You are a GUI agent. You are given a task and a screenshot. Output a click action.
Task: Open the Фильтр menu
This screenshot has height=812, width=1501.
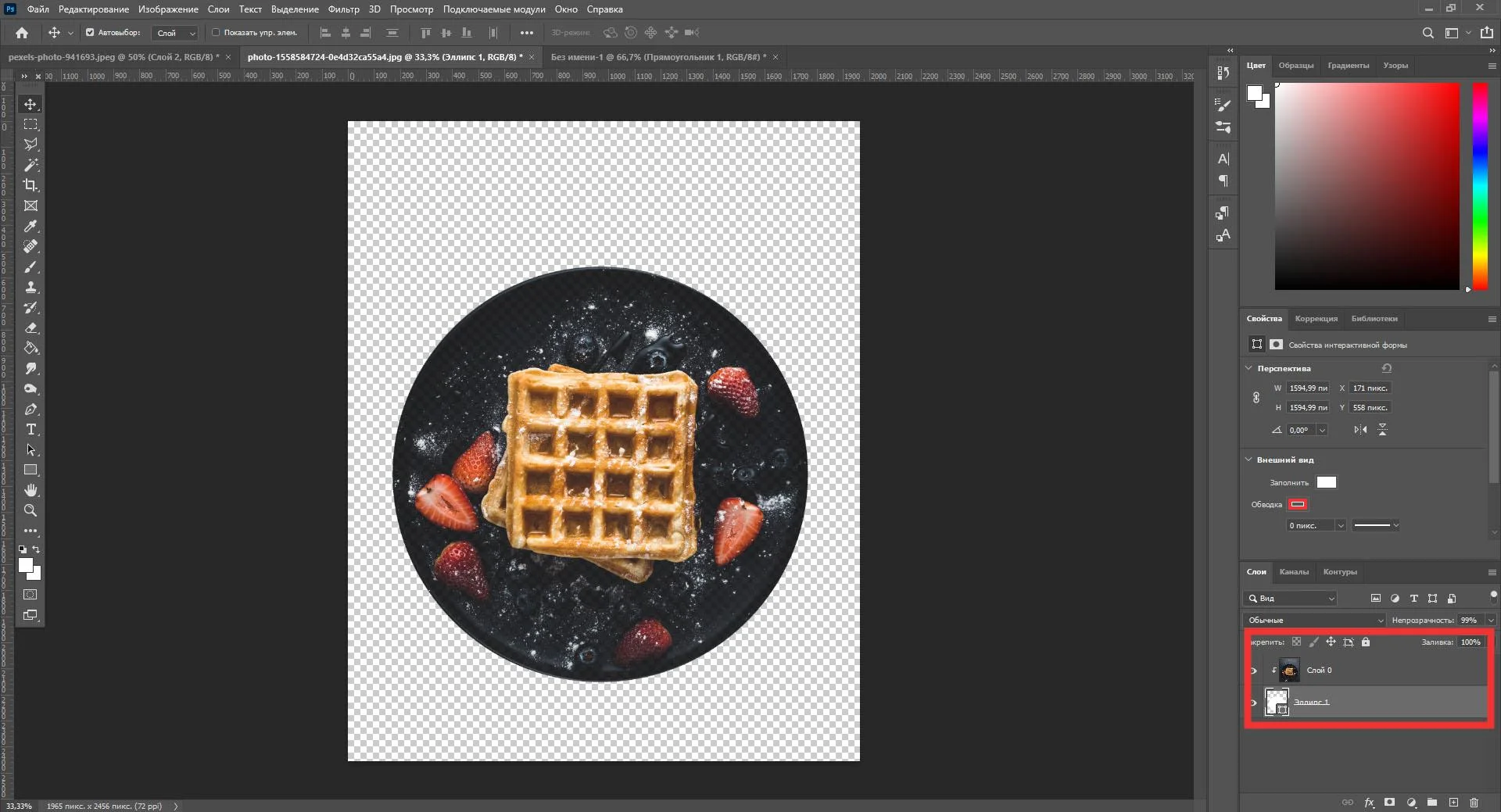tap(343, 9)
